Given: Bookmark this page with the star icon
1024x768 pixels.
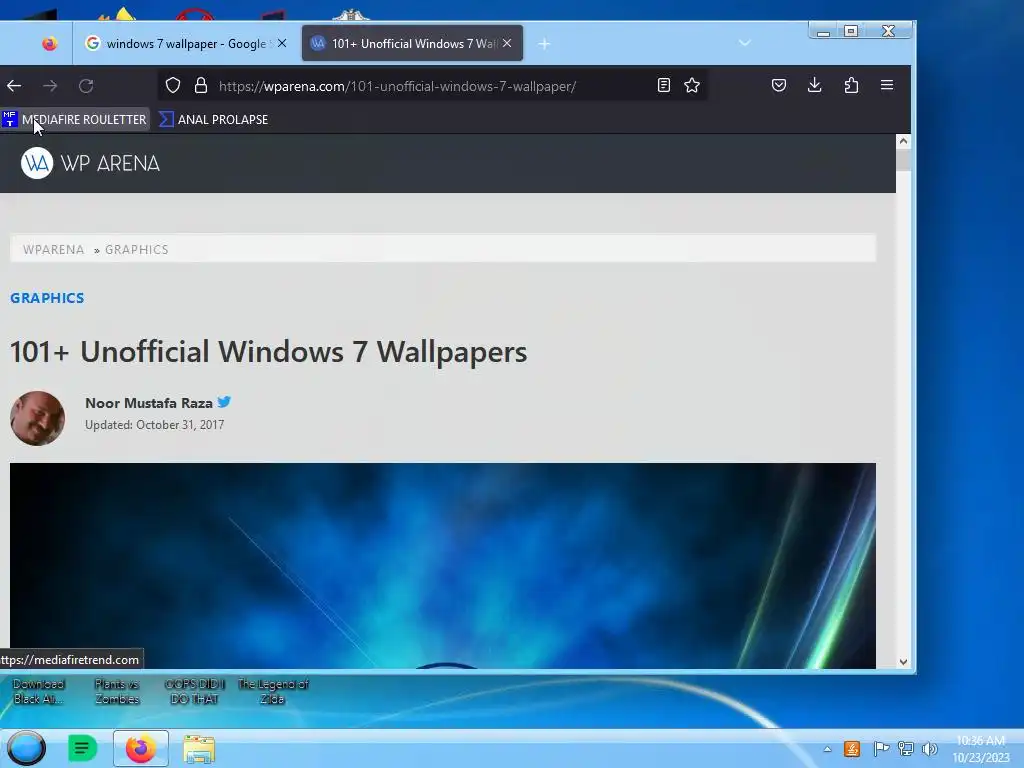Looking at the screenshot, I should click(x=692, y=85).
